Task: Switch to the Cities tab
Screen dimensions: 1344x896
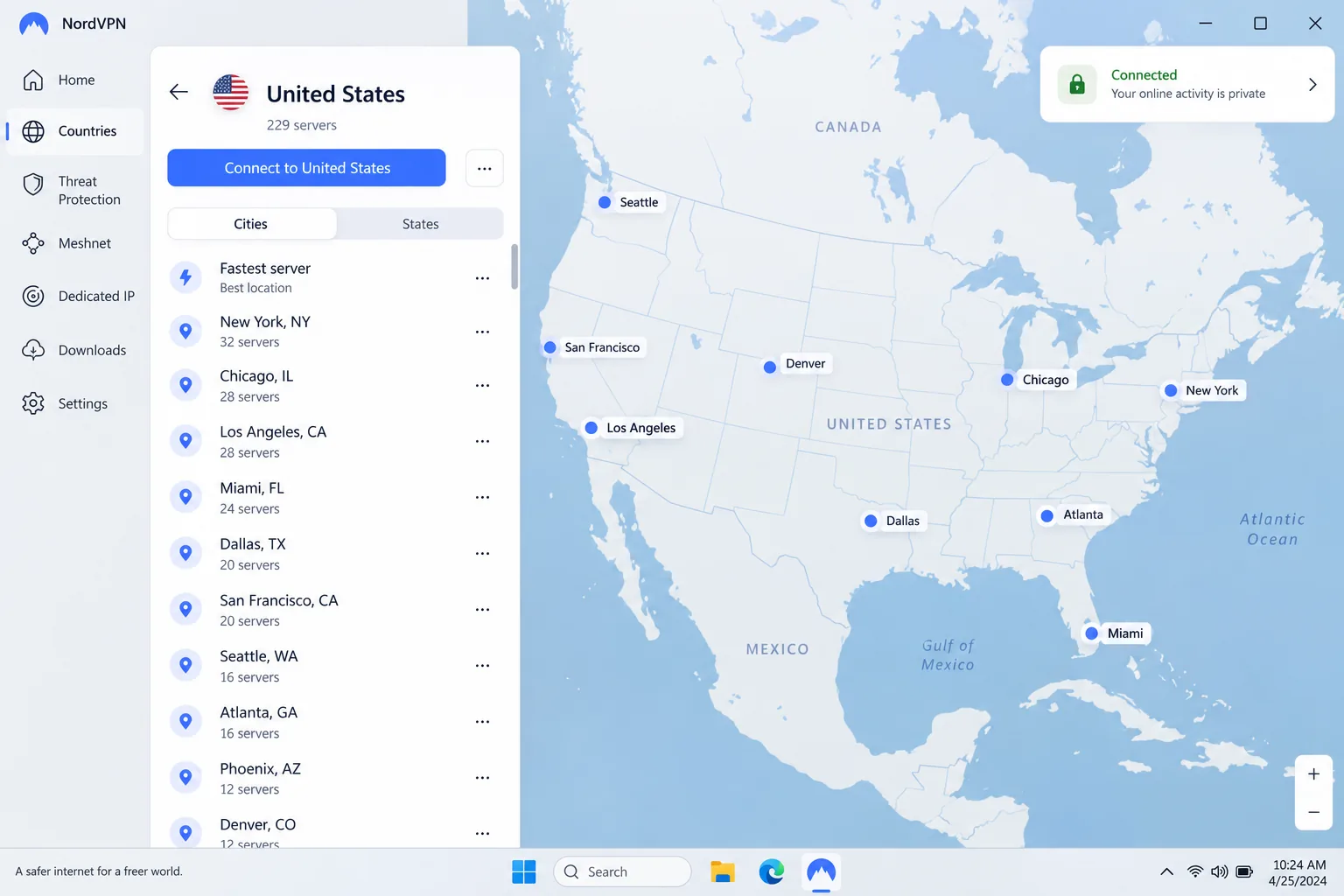Action: [x=251, y=224]
